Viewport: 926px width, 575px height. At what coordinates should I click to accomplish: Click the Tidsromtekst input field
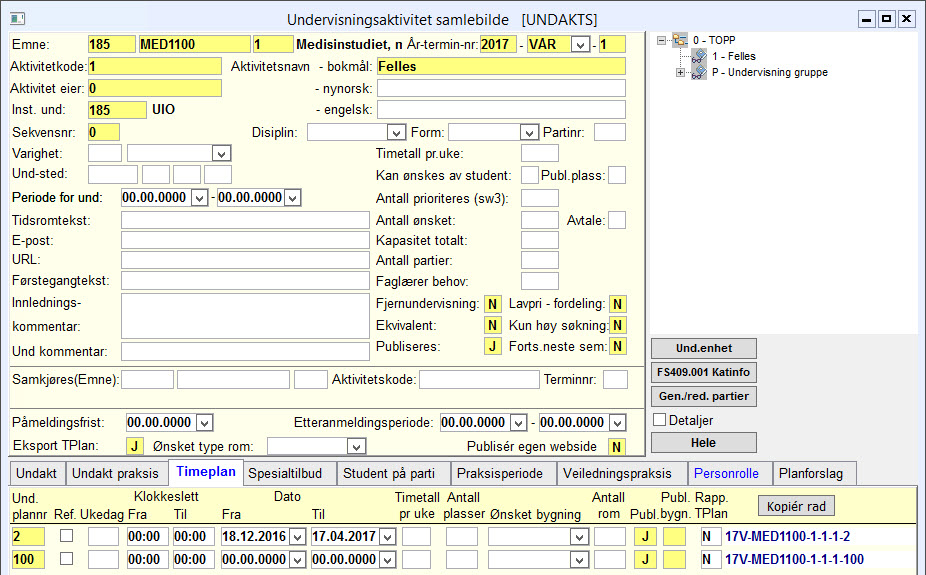(245, 221)
